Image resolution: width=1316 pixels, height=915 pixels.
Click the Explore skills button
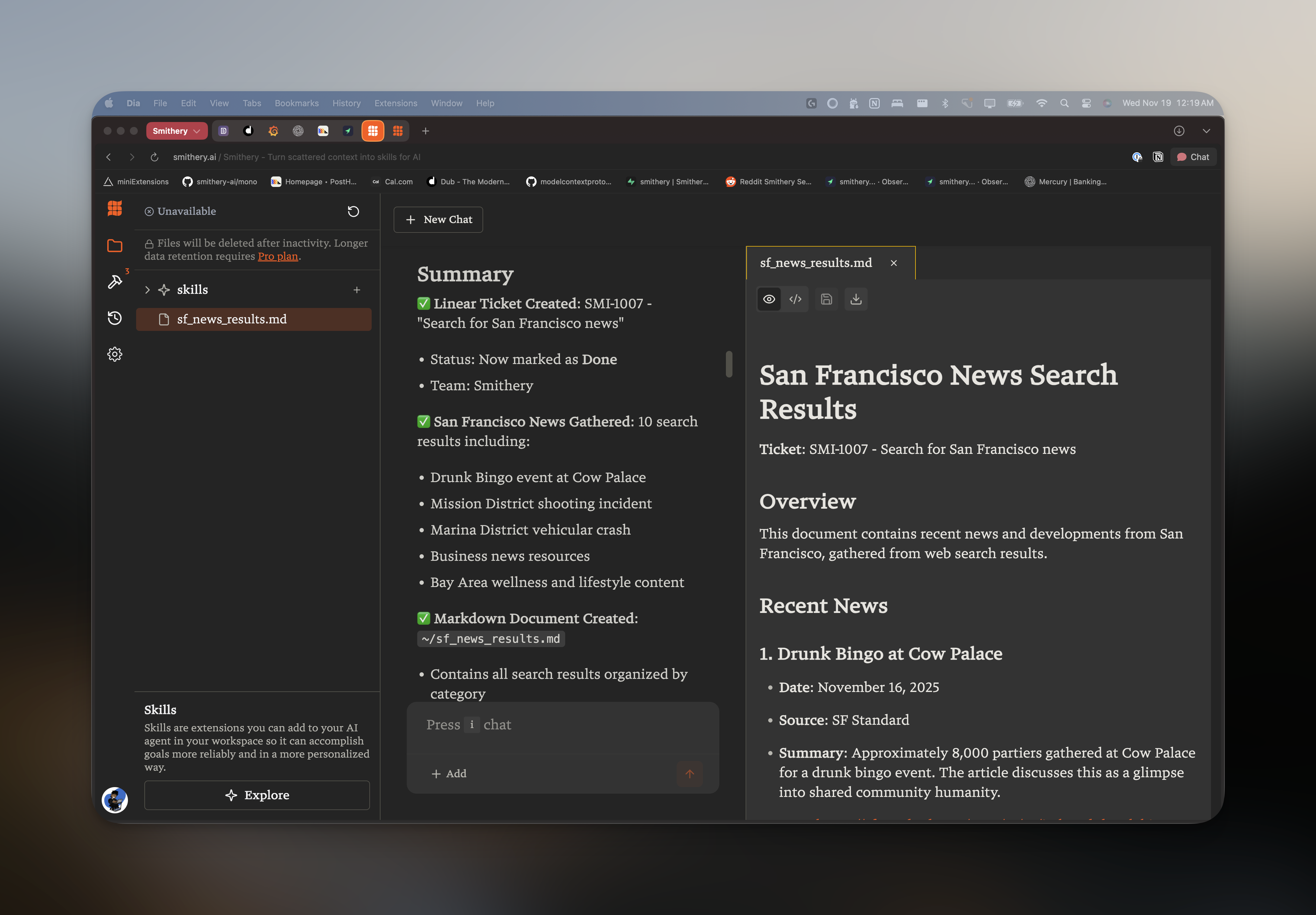click(x=257, y=795)
